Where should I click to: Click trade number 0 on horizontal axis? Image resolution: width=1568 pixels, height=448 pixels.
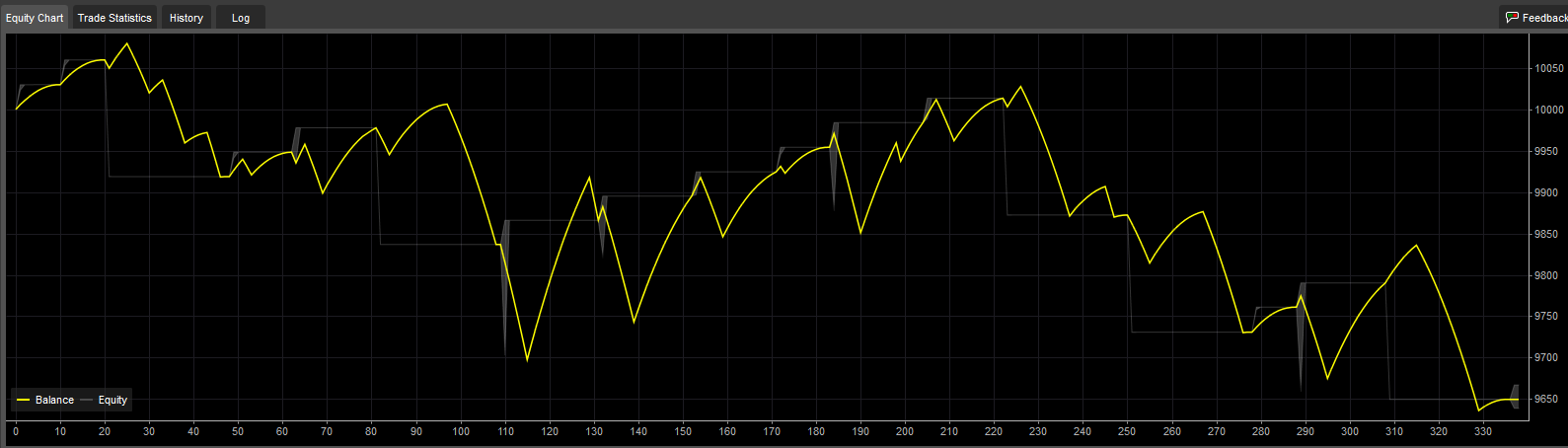pos(16,431)
